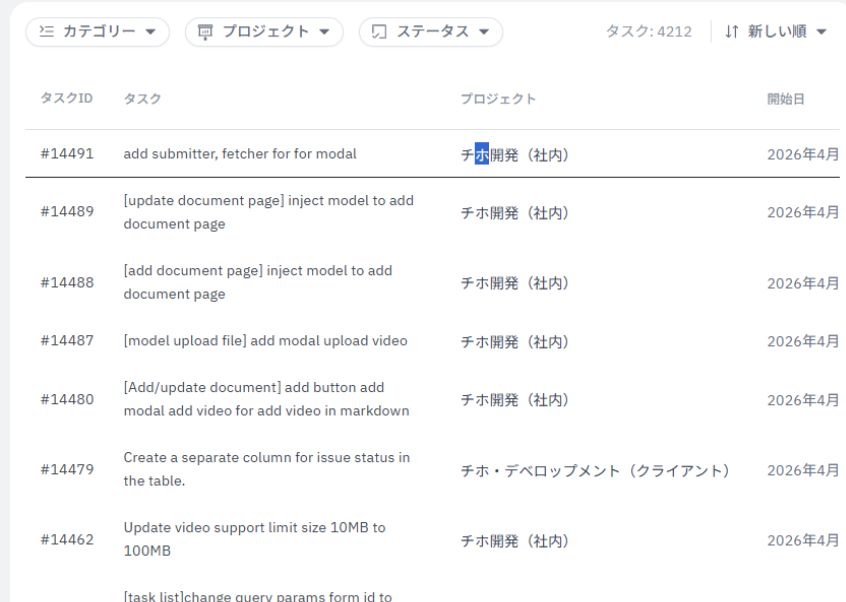This screenshot has width=846, height=602.
Task: Click the プロジェクト column header
Action: [x=498, y=99]
